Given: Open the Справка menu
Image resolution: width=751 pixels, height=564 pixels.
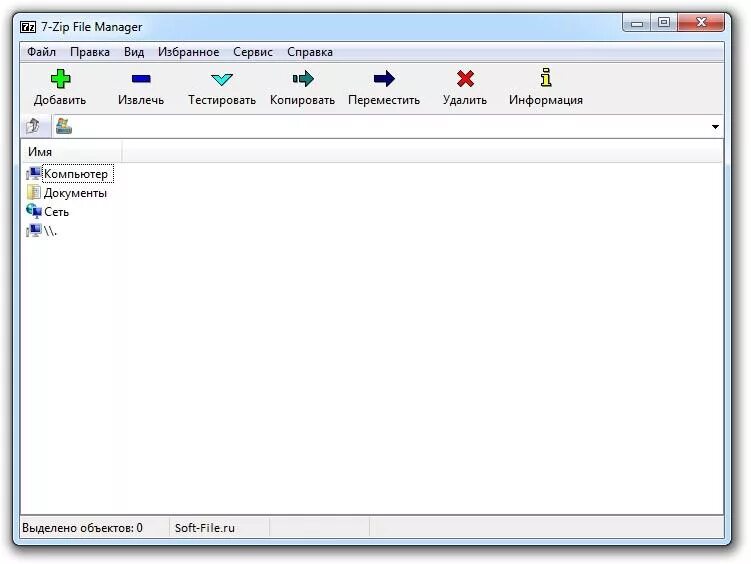Looking at the screenshot, I should tap(310, 52).
